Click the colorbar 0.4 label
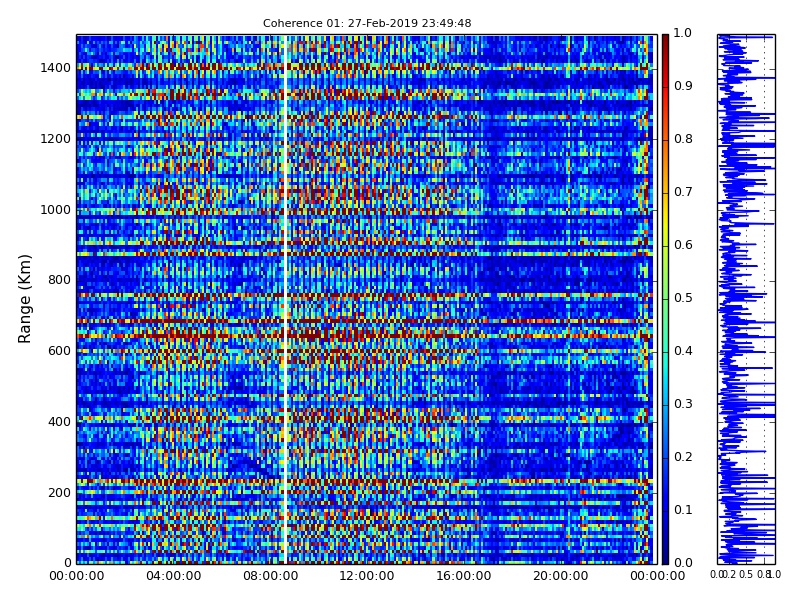This screenshot has height=600, width=800. [x=683, y=351]
